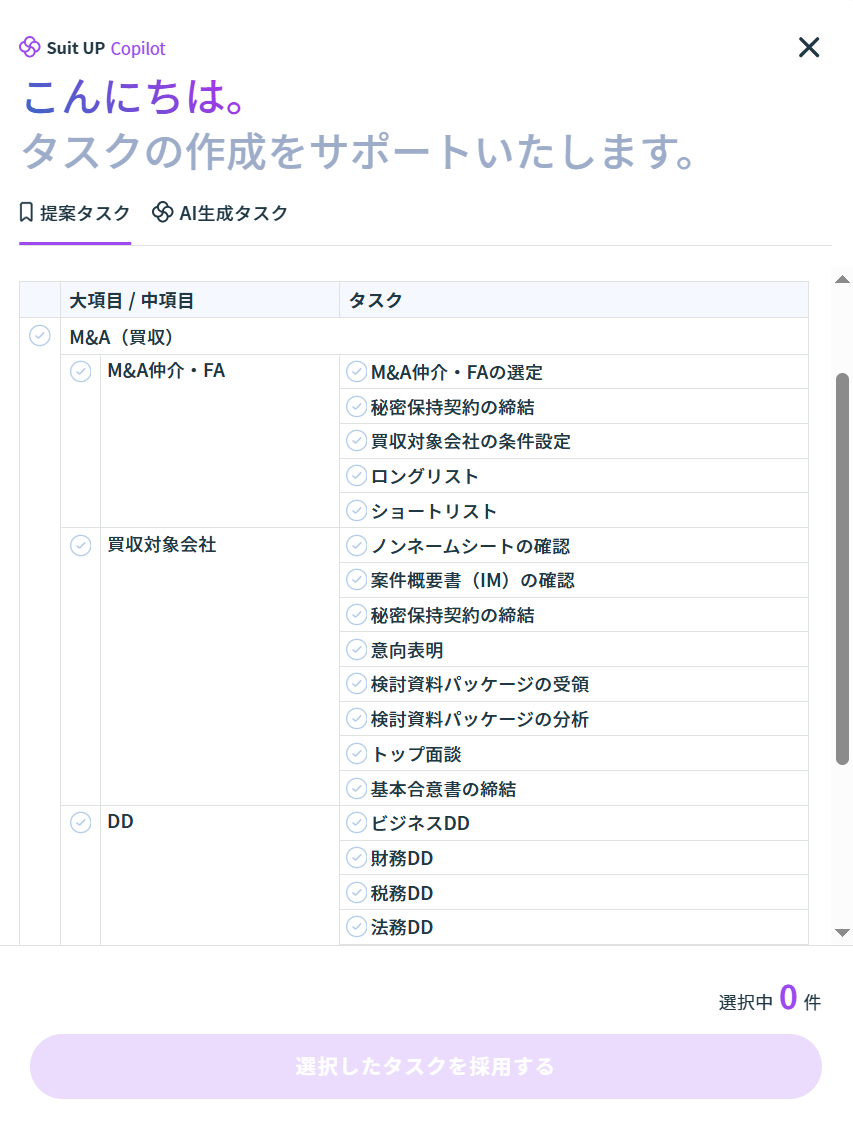Click the 買収対象会社の条件設定 task text
Viewport: 853px width, 1123px height.
click(470, 441)
